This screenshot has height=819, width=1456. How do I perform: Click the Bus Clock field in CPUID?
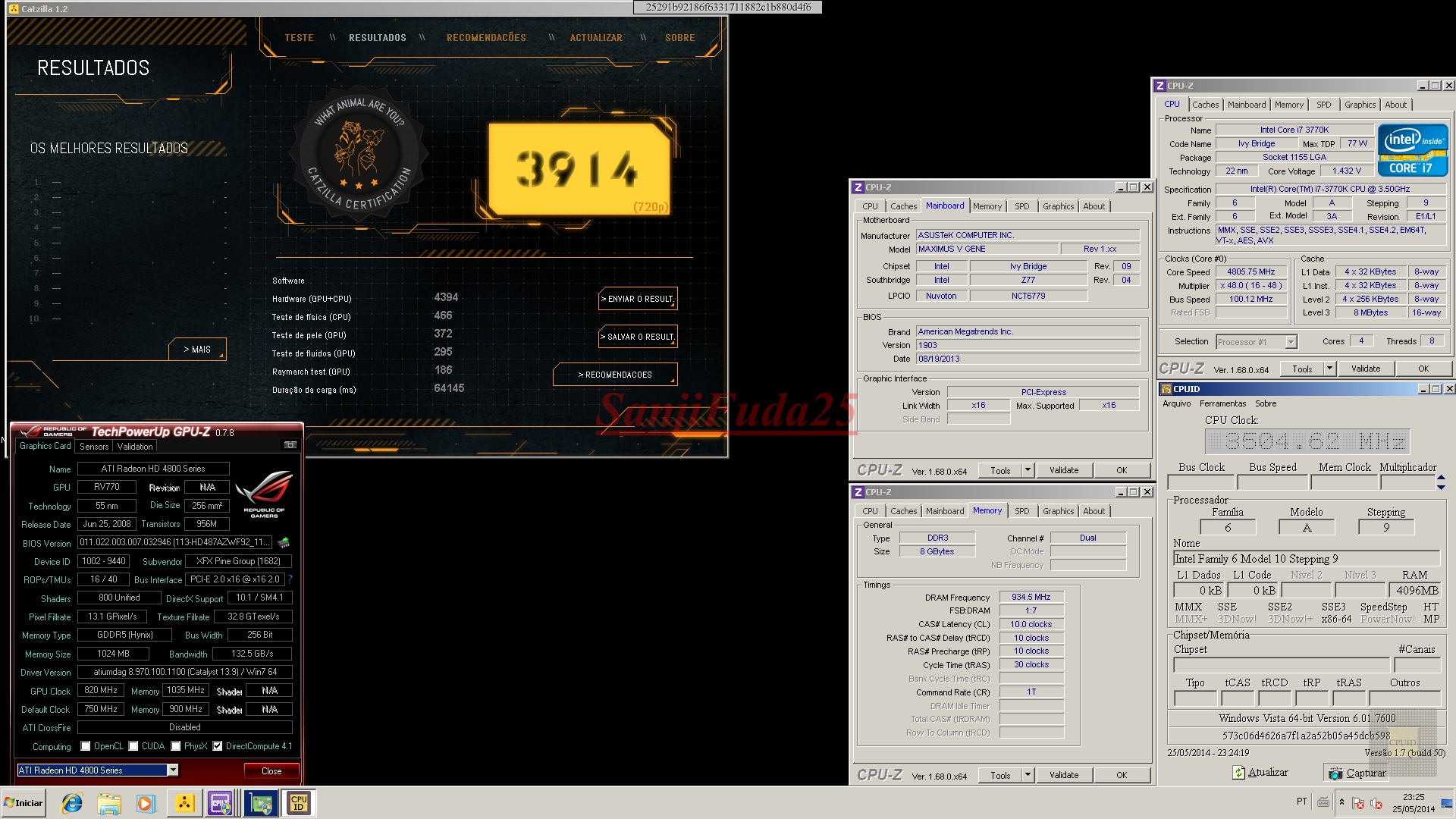tap(1200, 482)
